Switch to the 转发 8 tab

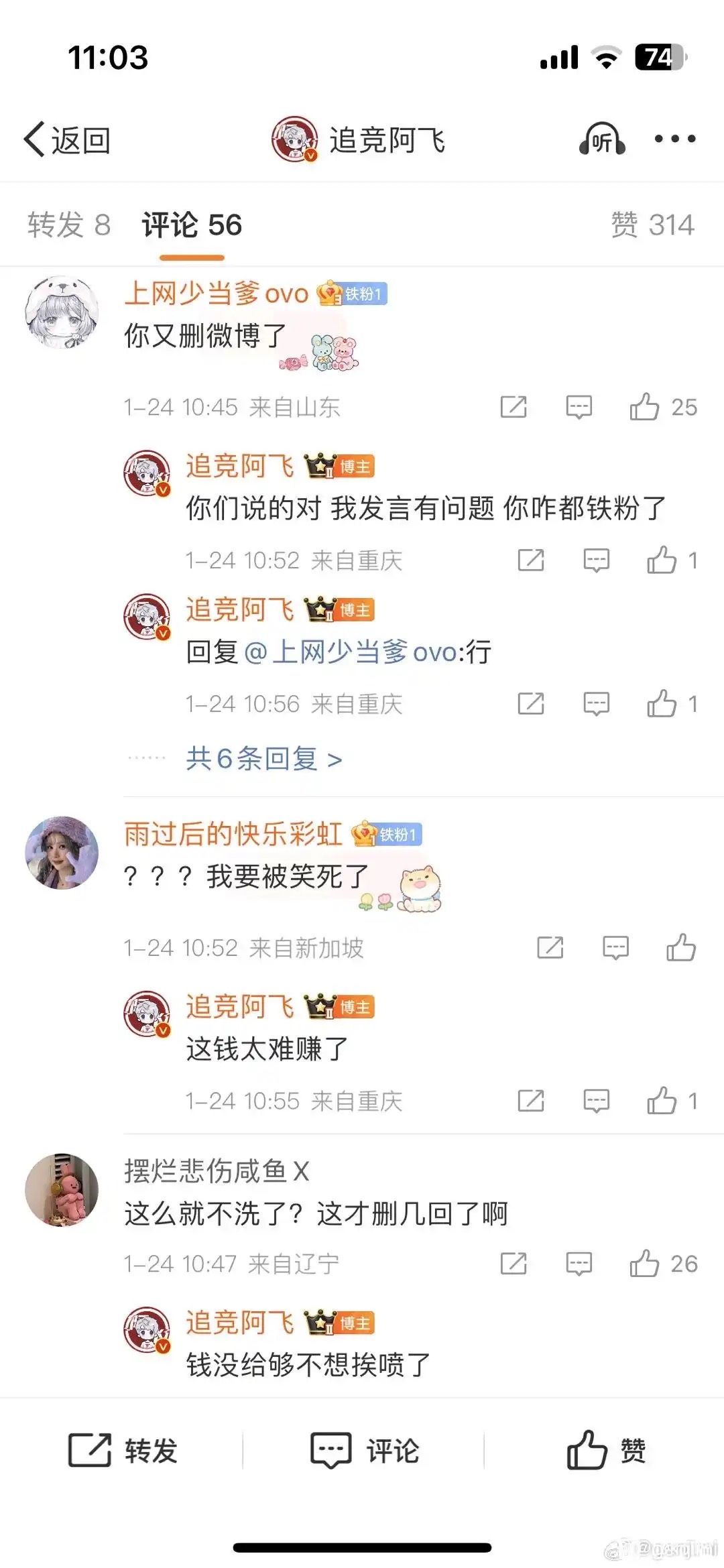(69, 225)
